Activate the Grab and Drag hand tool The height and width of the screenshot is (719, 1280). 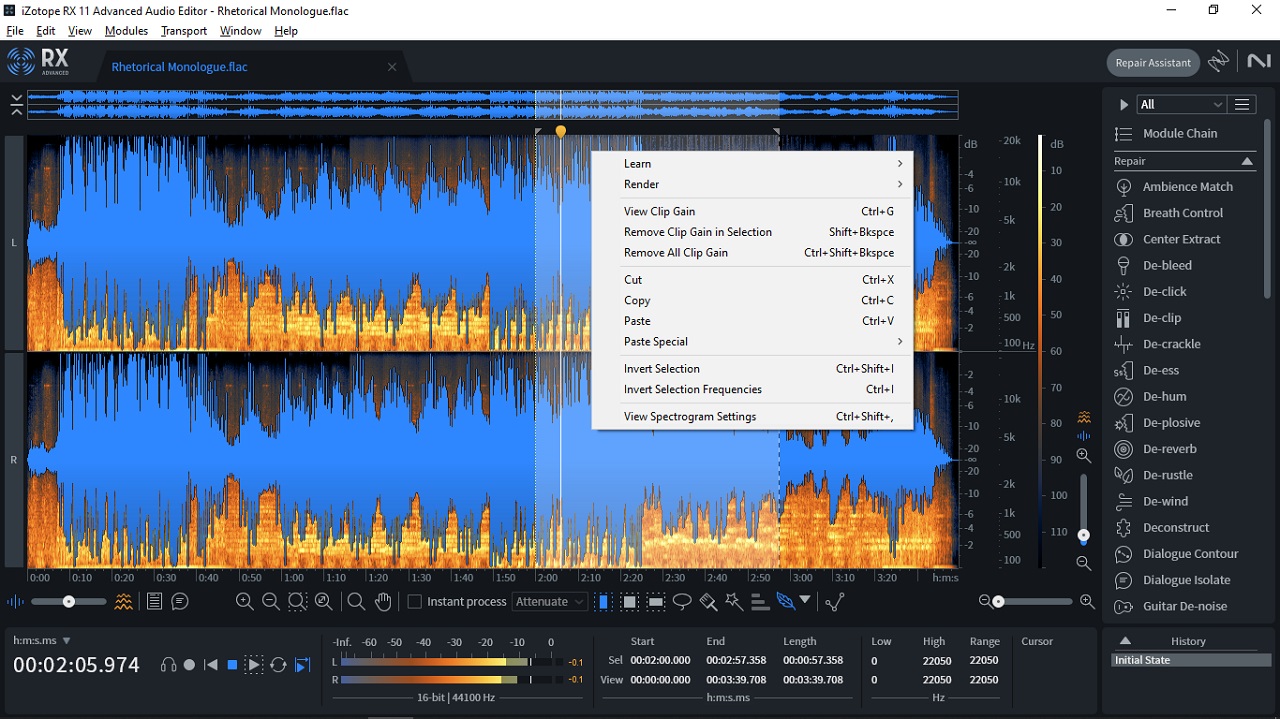pyautogui.click(x=383, y=601)
